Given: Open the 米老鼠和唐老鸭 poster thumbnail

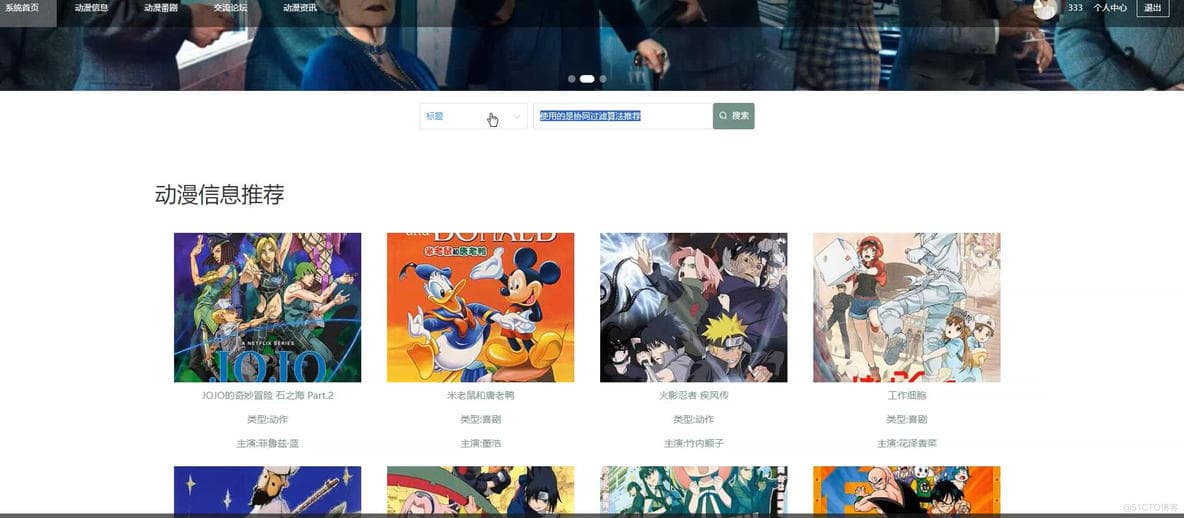Looking at the screenshot, I should [x=480, y=307].
